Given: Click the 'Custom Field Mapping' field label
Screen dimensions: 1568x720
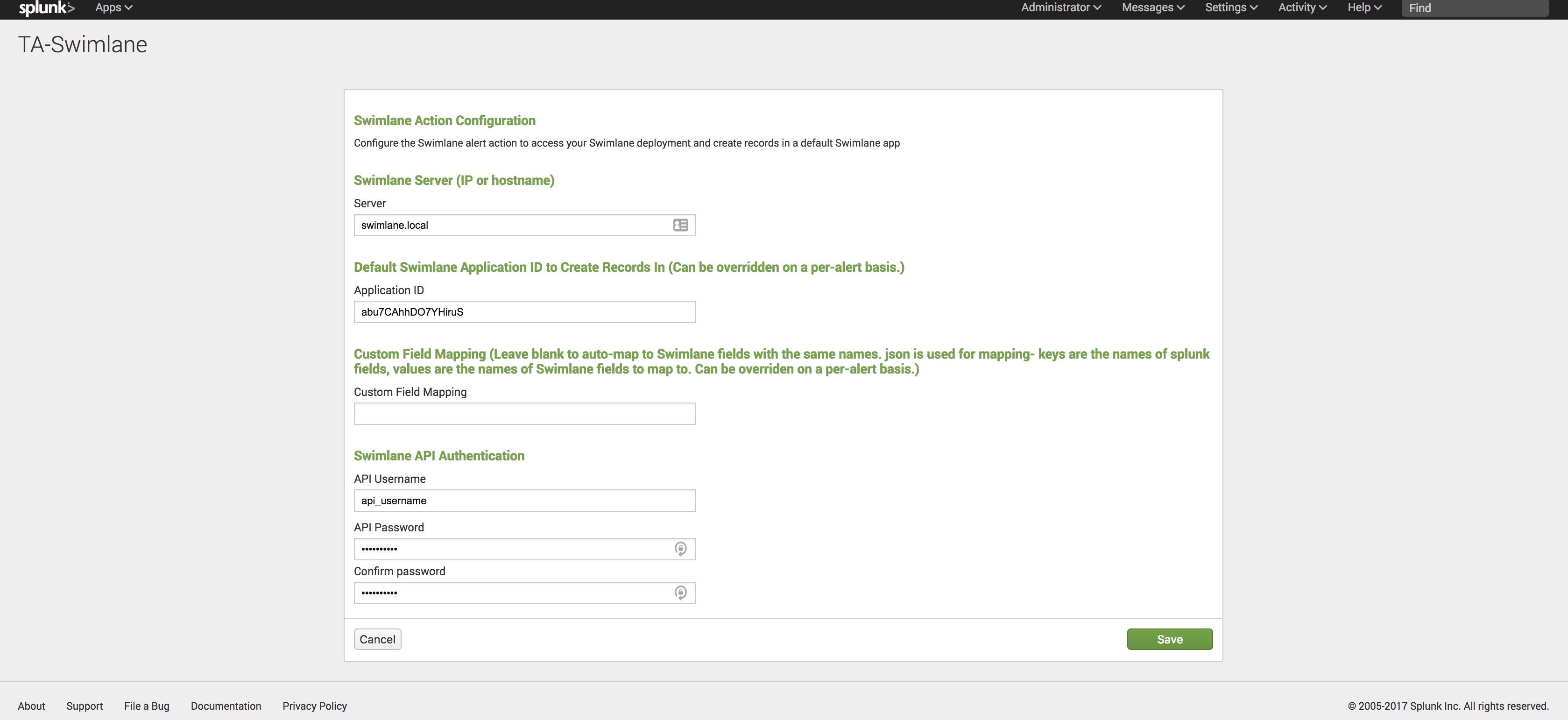Looking at the screenshot, I should 410,392.
